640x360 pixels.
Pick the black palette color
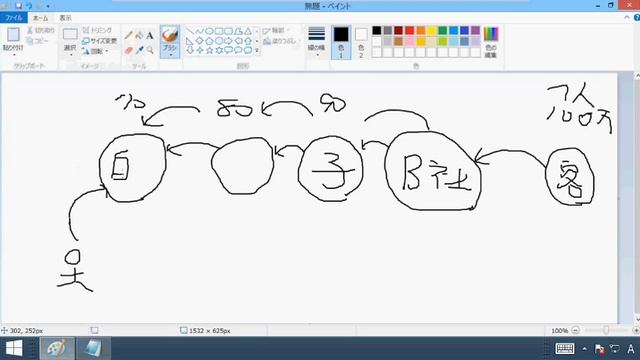coord(377,30)
